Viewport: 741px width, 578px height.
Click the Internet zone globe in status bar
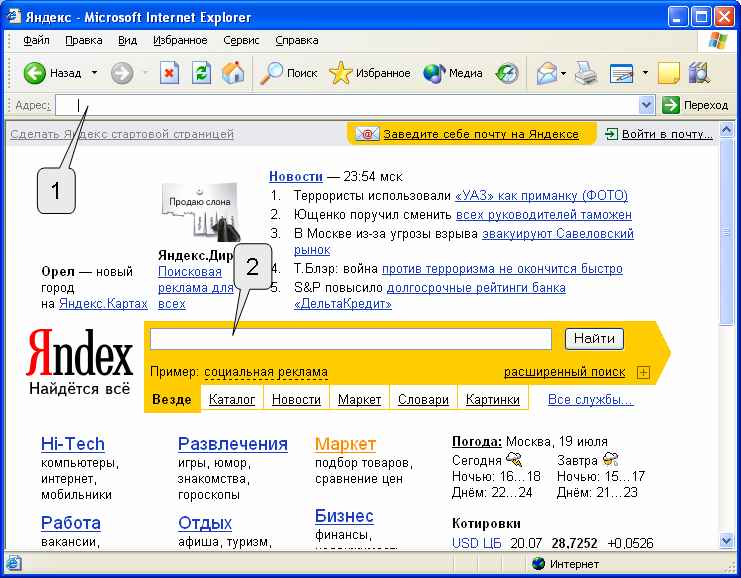pyautogui.click(x=538, y=563)
